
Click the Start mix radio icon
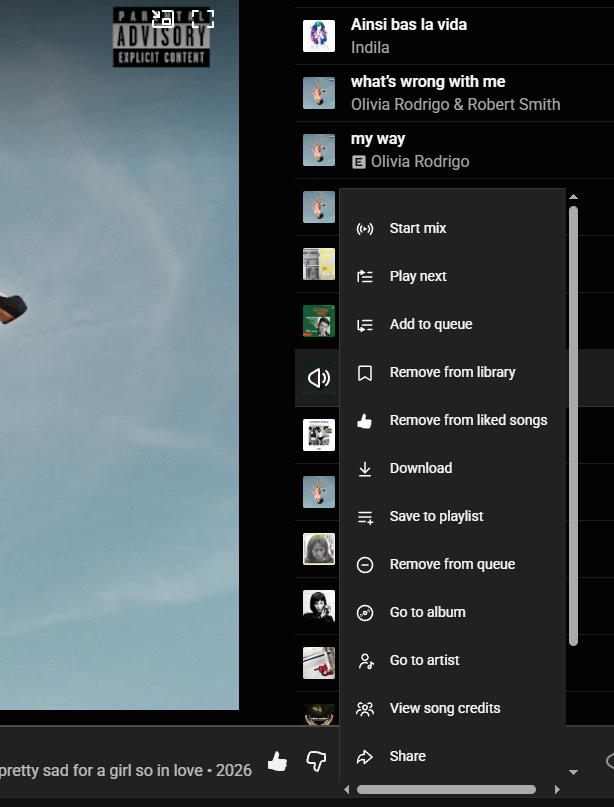tap(365, 229)
